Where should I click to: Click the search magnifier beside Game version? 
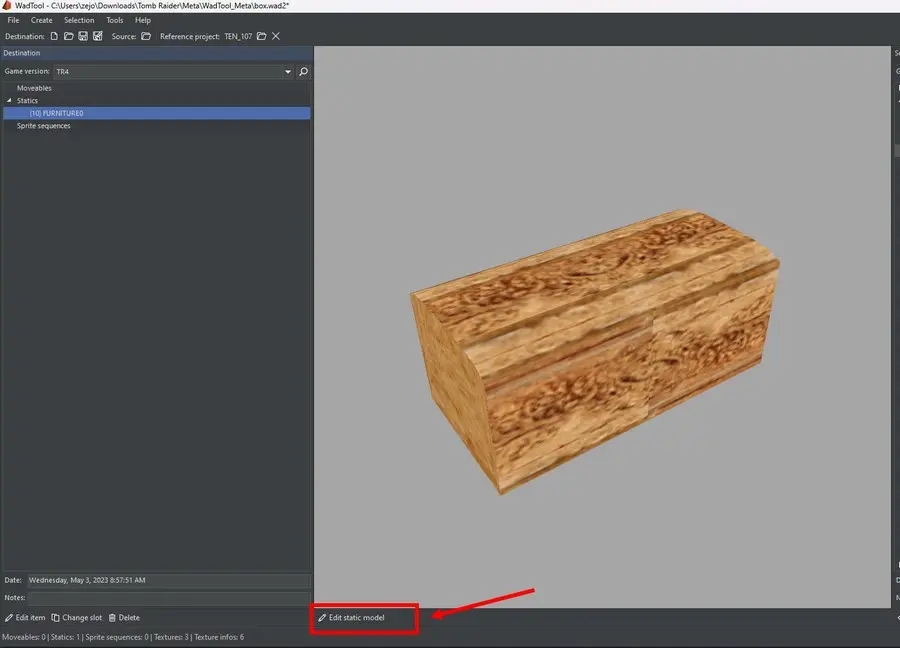click(303, 72)
